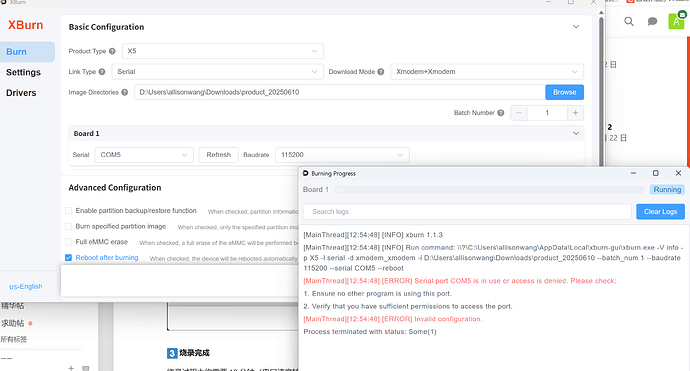690x371 pixels.
Task: Clear the burning logs with Clear Logs
Action: [660, 212]
